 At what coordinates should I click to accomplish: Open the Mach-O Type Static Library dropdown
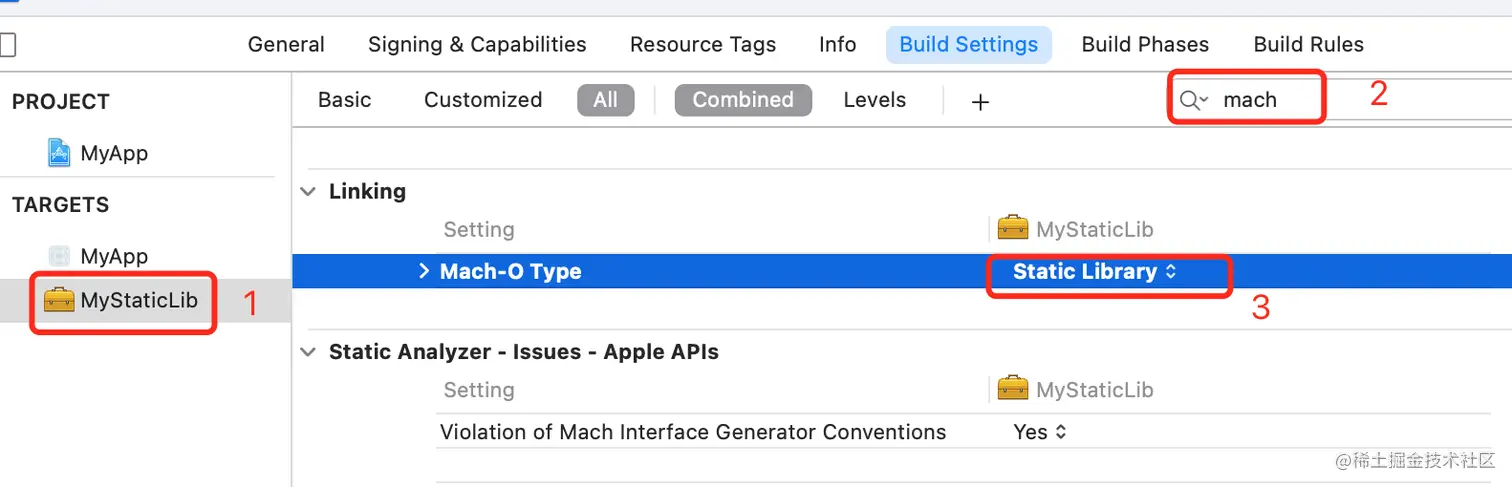click(x=1094, y=271)
